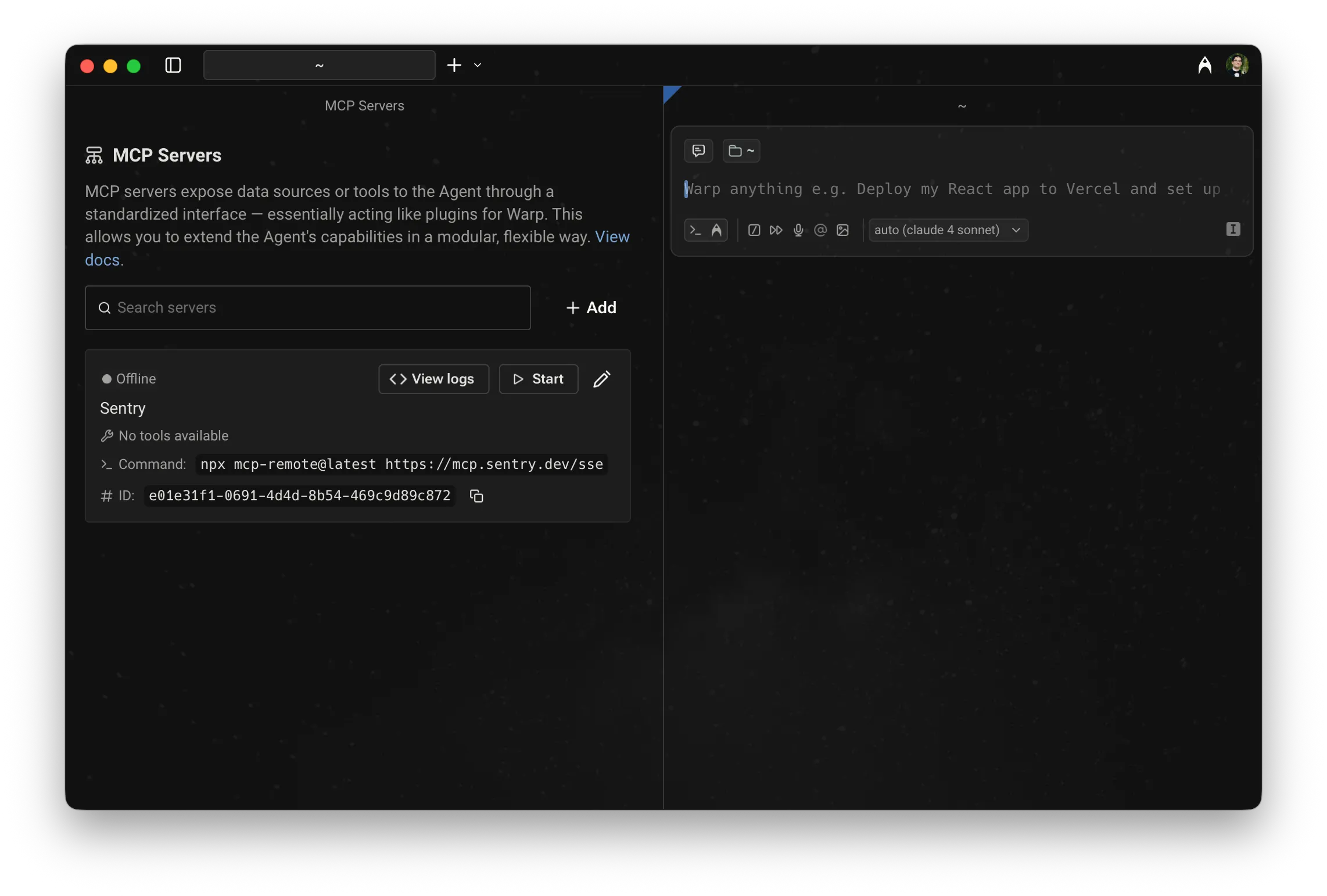Click the Offline status indicator
Image resolution: width=1327 pixels, height=896 pixels.
(129, 379)
